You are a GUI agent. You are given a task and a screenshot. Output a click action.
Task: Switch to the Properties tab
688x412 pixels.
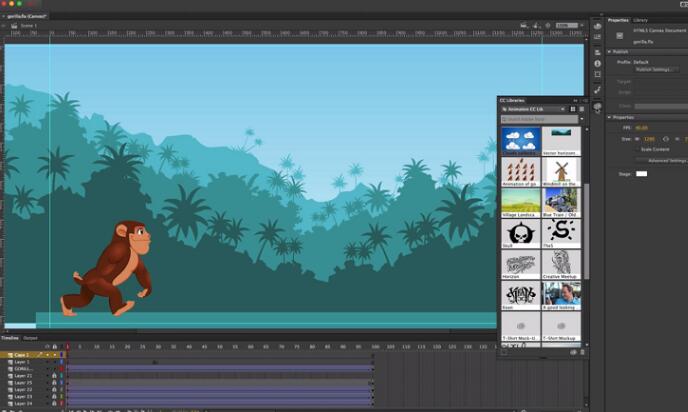click(x=618, y=20)
